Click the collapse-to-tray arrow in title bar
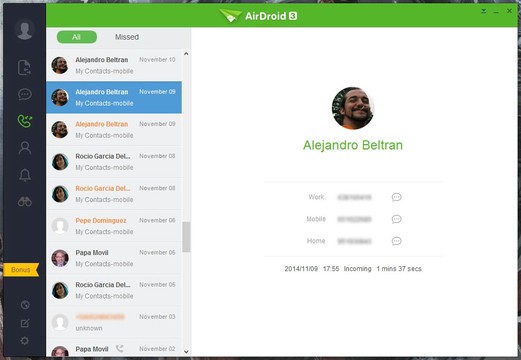Screen dimensions: 521x360 [484, 12]
